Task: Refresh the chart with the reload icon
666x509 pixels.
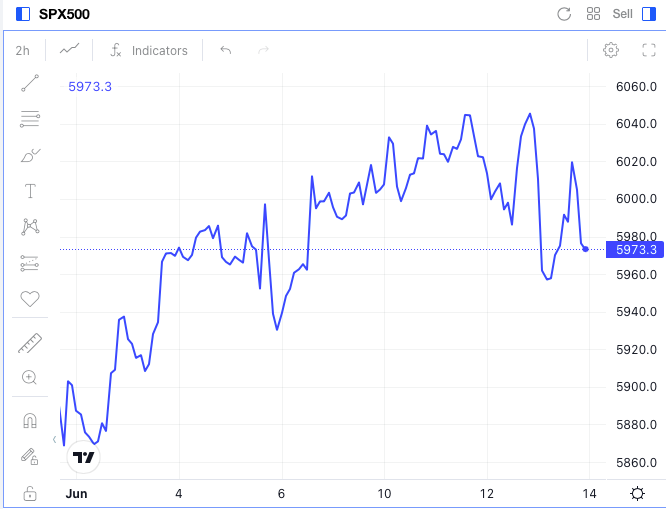Action: [x=564, y=14]
